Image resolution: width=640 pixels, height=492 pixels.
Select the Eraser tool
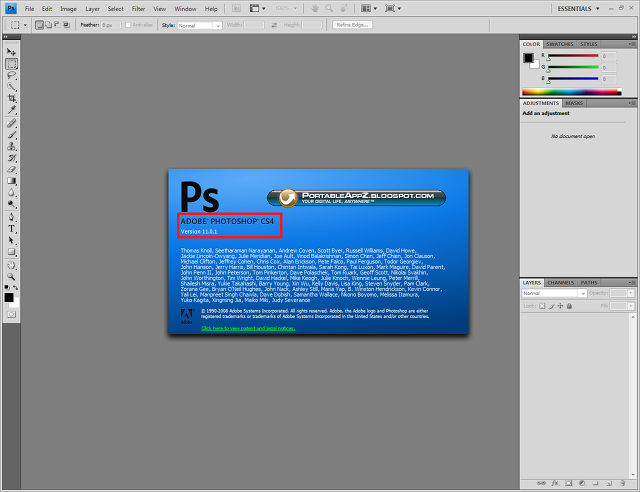(11, 169)
